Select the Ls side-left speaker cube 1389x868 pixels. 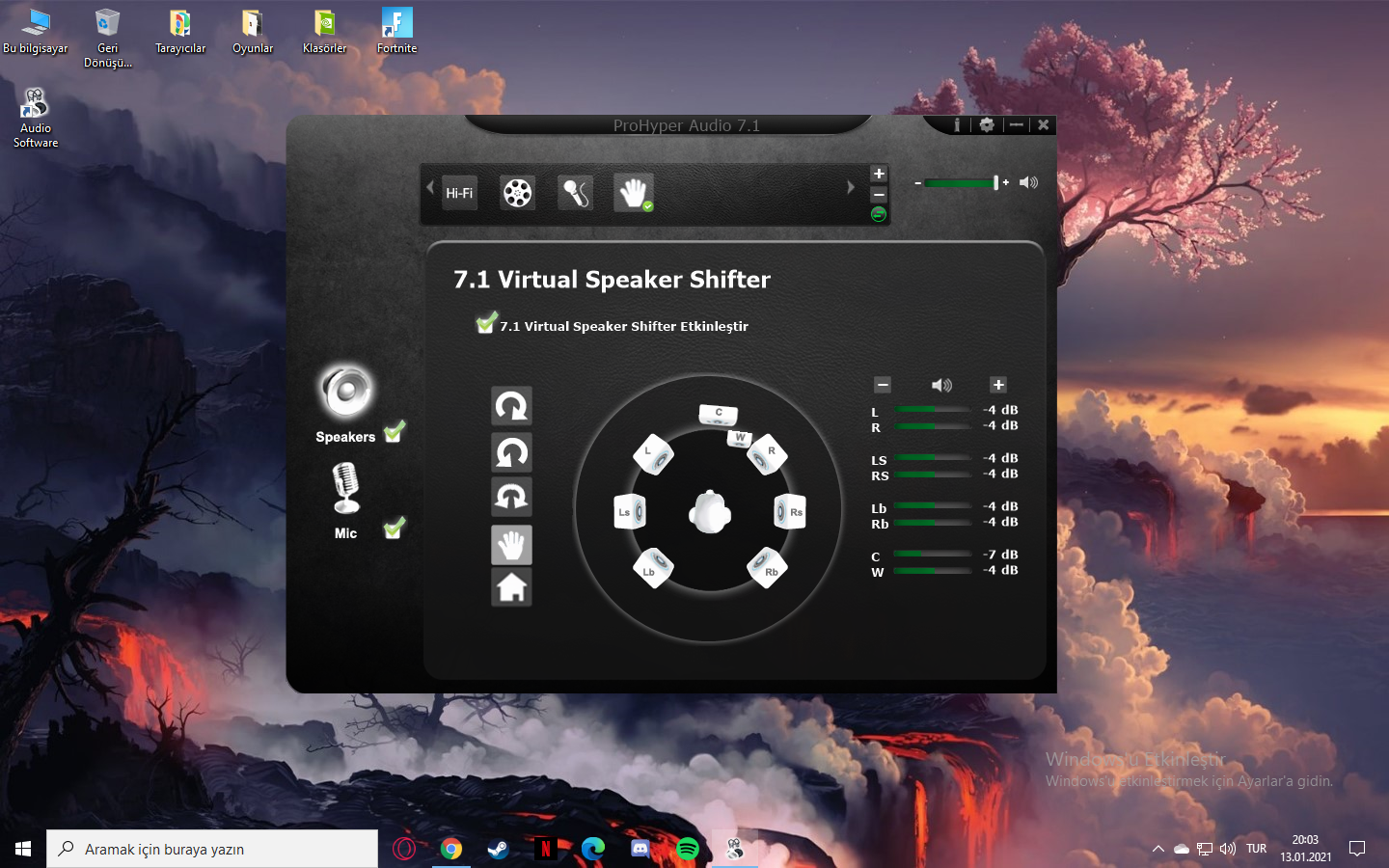[x=630, y=512]
